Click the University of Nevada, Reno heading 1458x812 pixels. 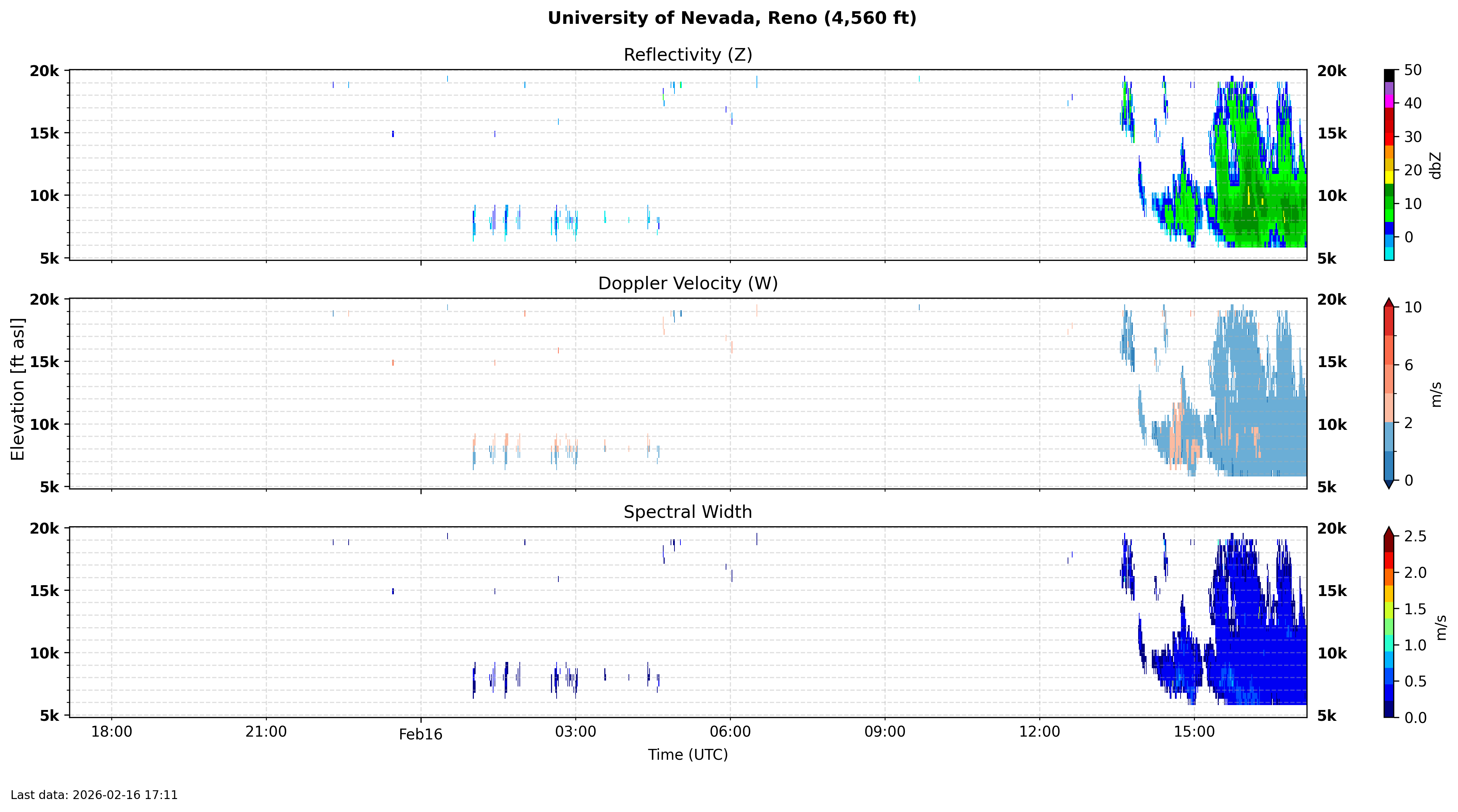pyautogui.click(x=731, y=18)
